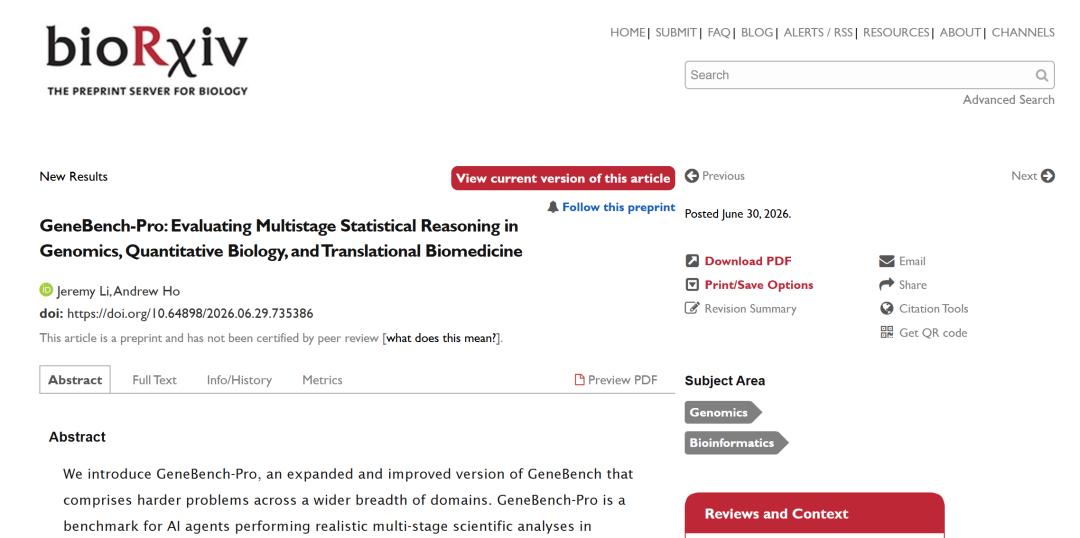
Task: Open the SUBMIT menu item
Action: [676, 32]
